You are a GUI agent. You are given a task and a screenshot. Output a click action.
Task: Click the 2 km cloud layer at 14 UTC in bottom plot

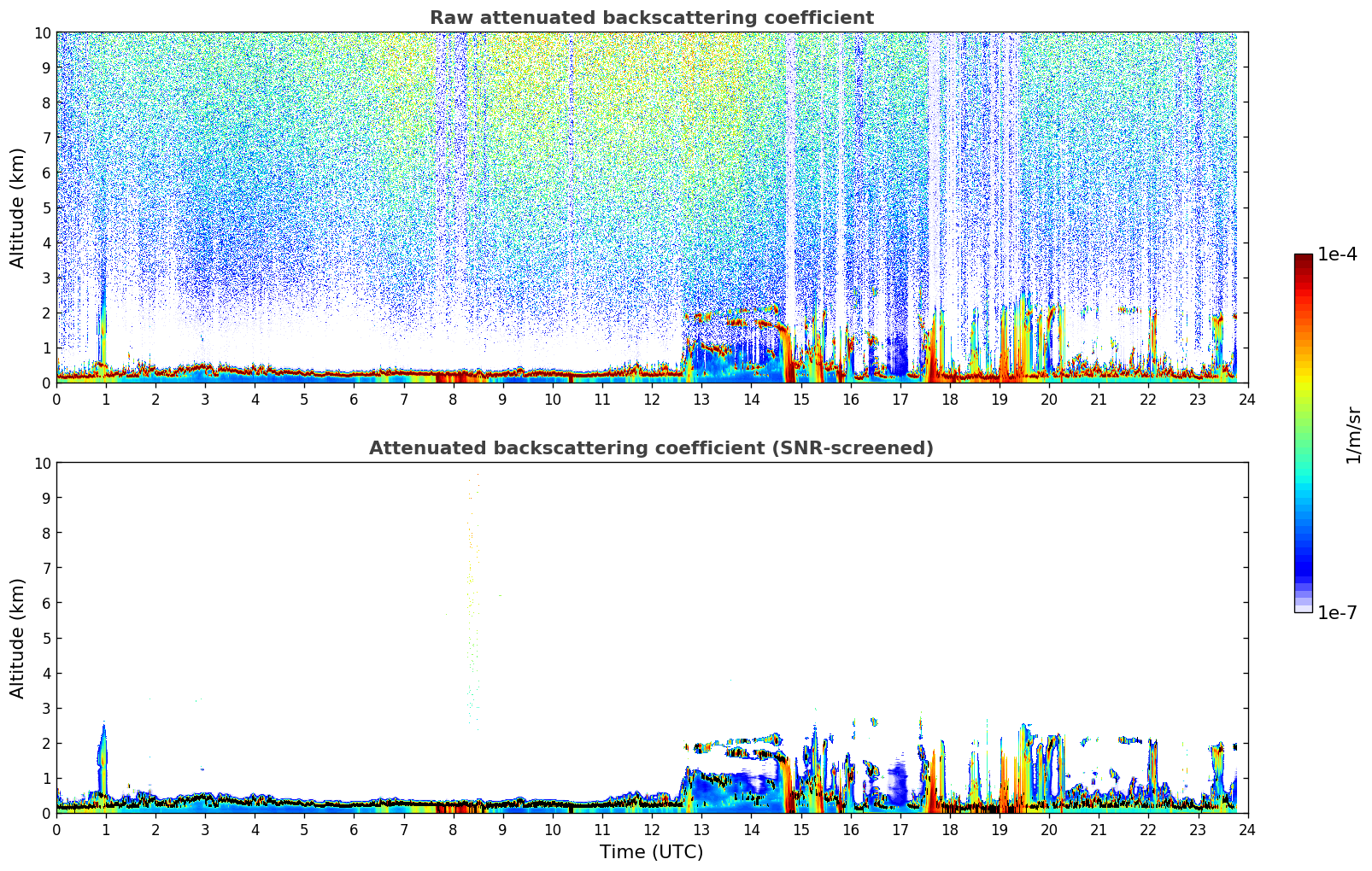[752, 741]
